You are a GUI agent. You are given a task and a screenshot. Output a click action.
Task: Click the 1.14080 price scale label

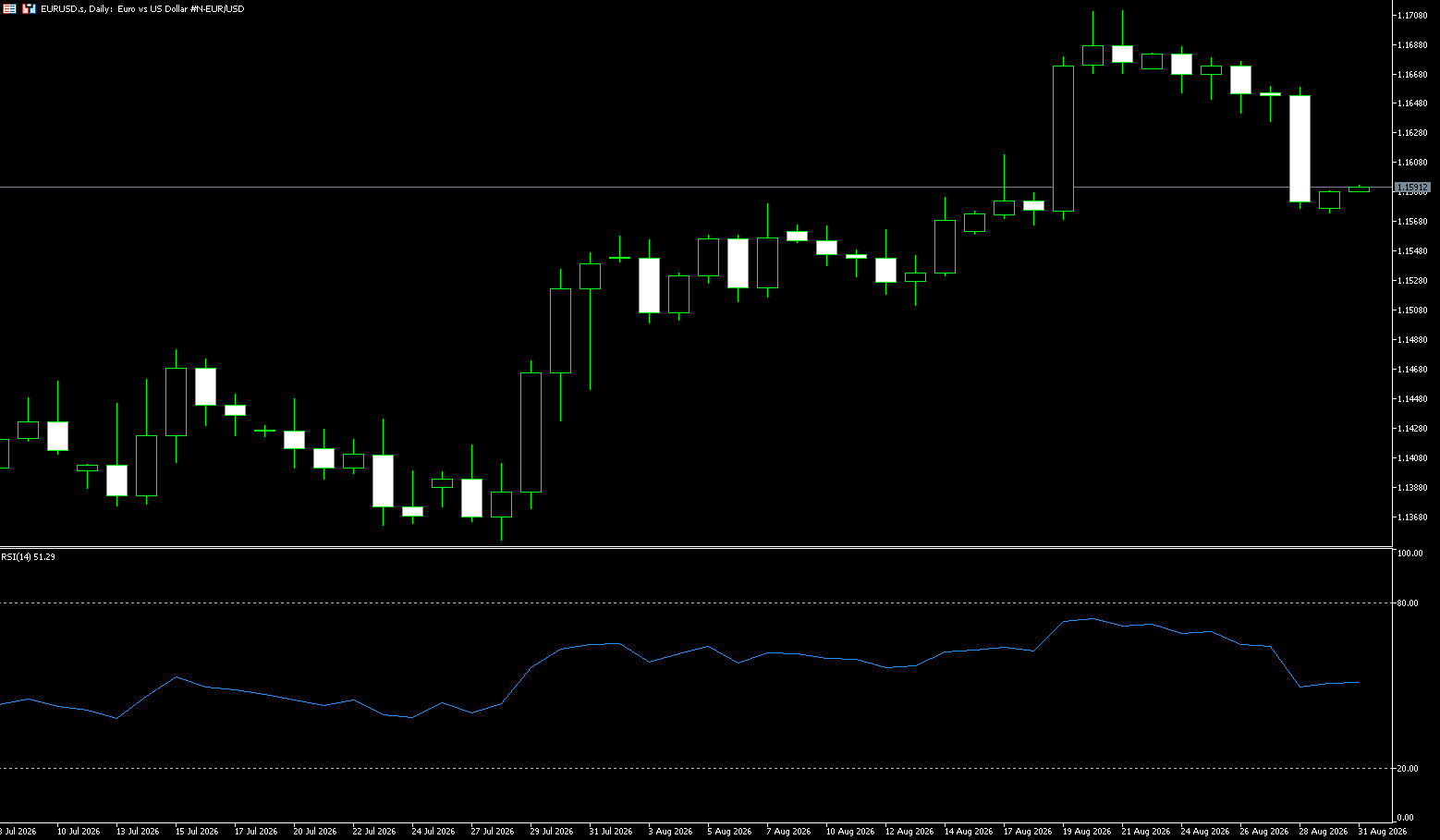1412,458
